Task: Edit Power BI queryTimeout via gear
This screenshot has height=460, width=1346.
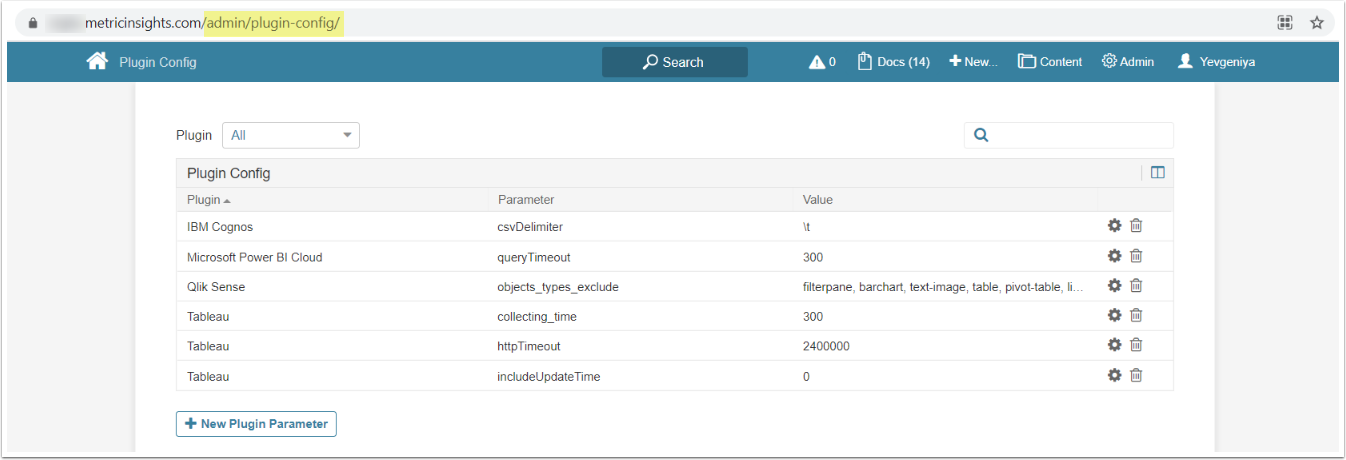Action: click(1114, 256)
